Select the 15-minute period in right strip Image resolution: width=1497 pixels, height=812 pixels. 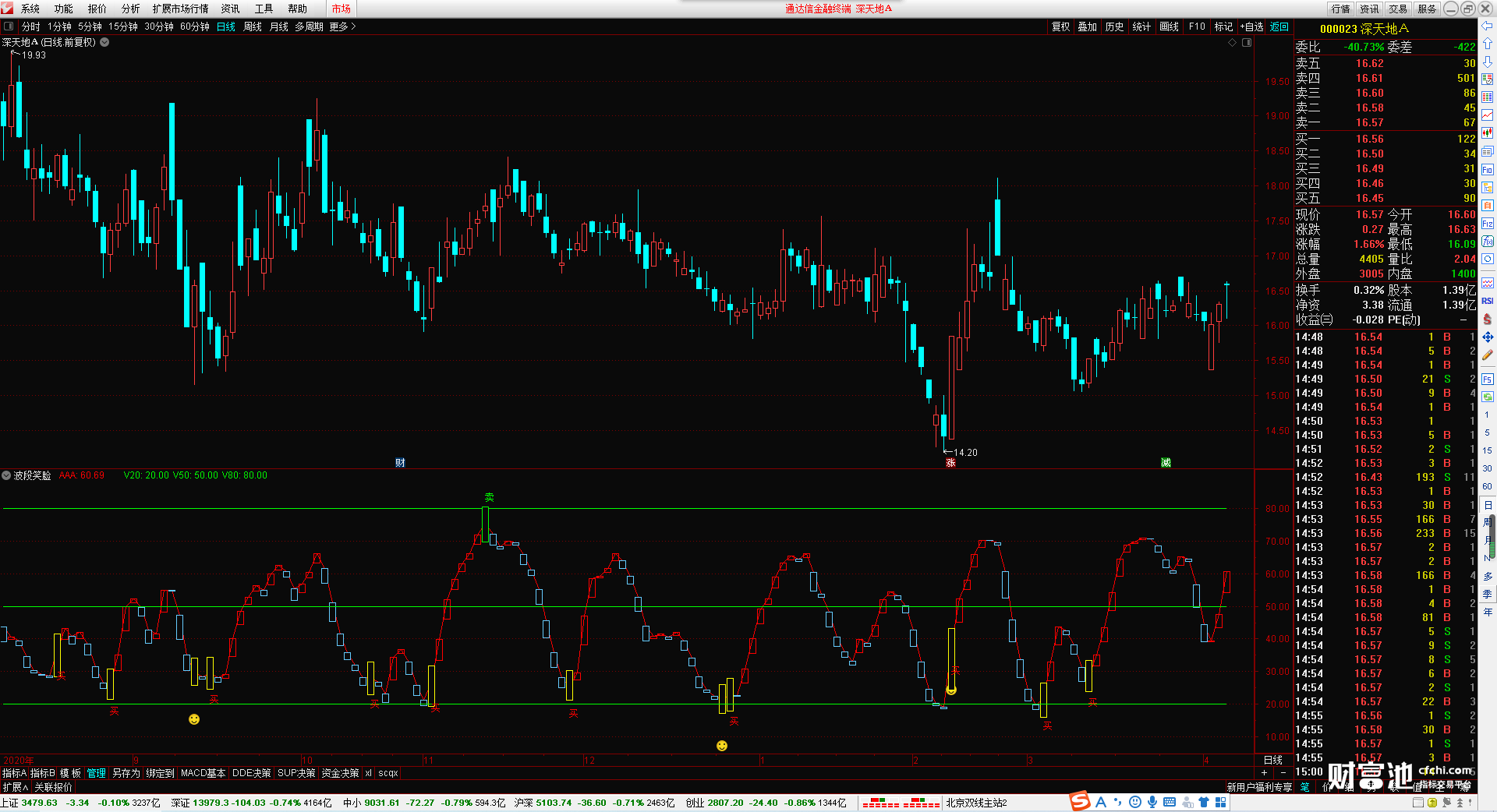click(1488, 450)
